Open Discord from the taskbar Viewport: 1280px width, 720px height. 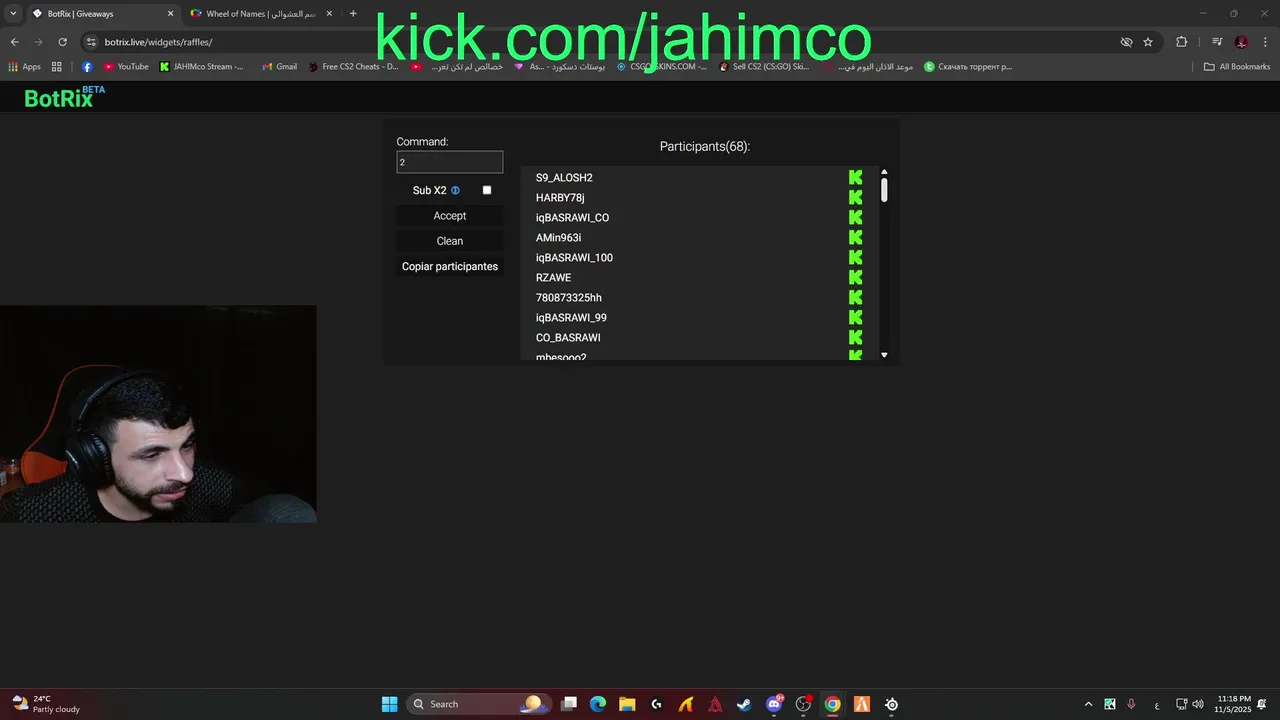pyautogui.click(x=774, y=704)
